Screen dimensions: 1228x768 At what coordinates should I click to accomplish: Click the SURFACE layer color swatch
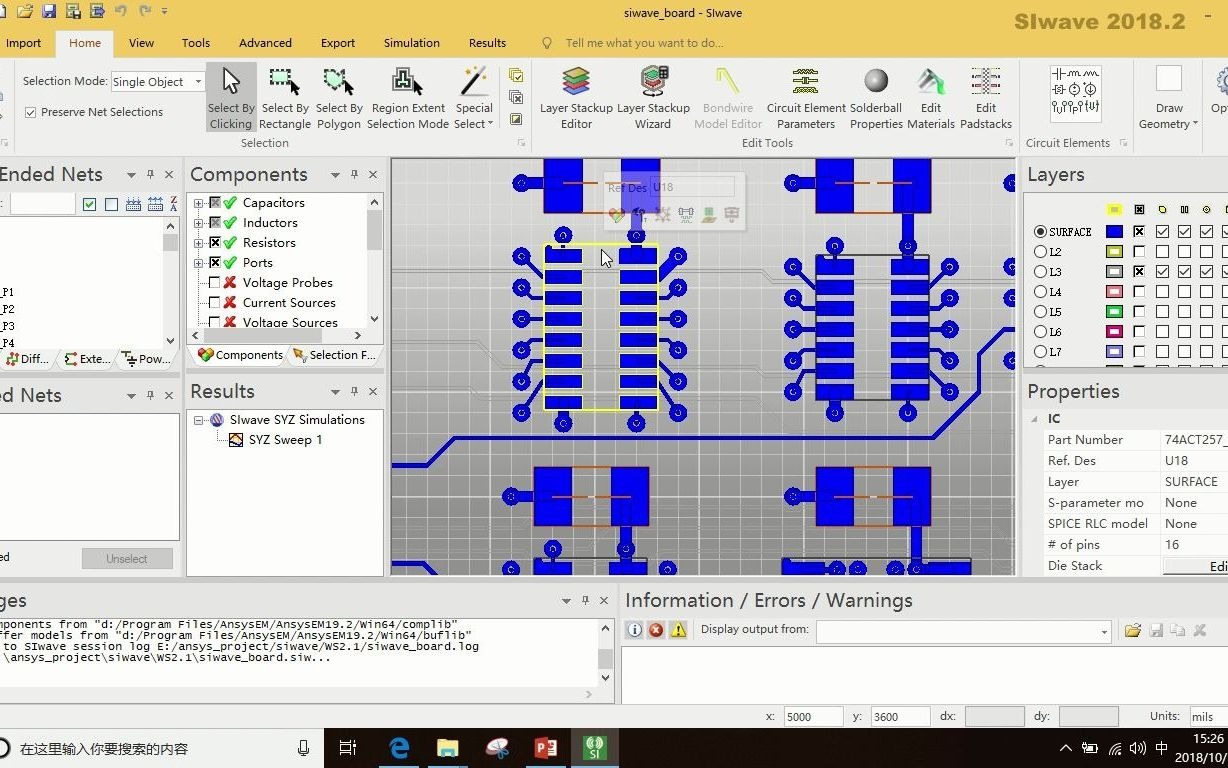1114,232
